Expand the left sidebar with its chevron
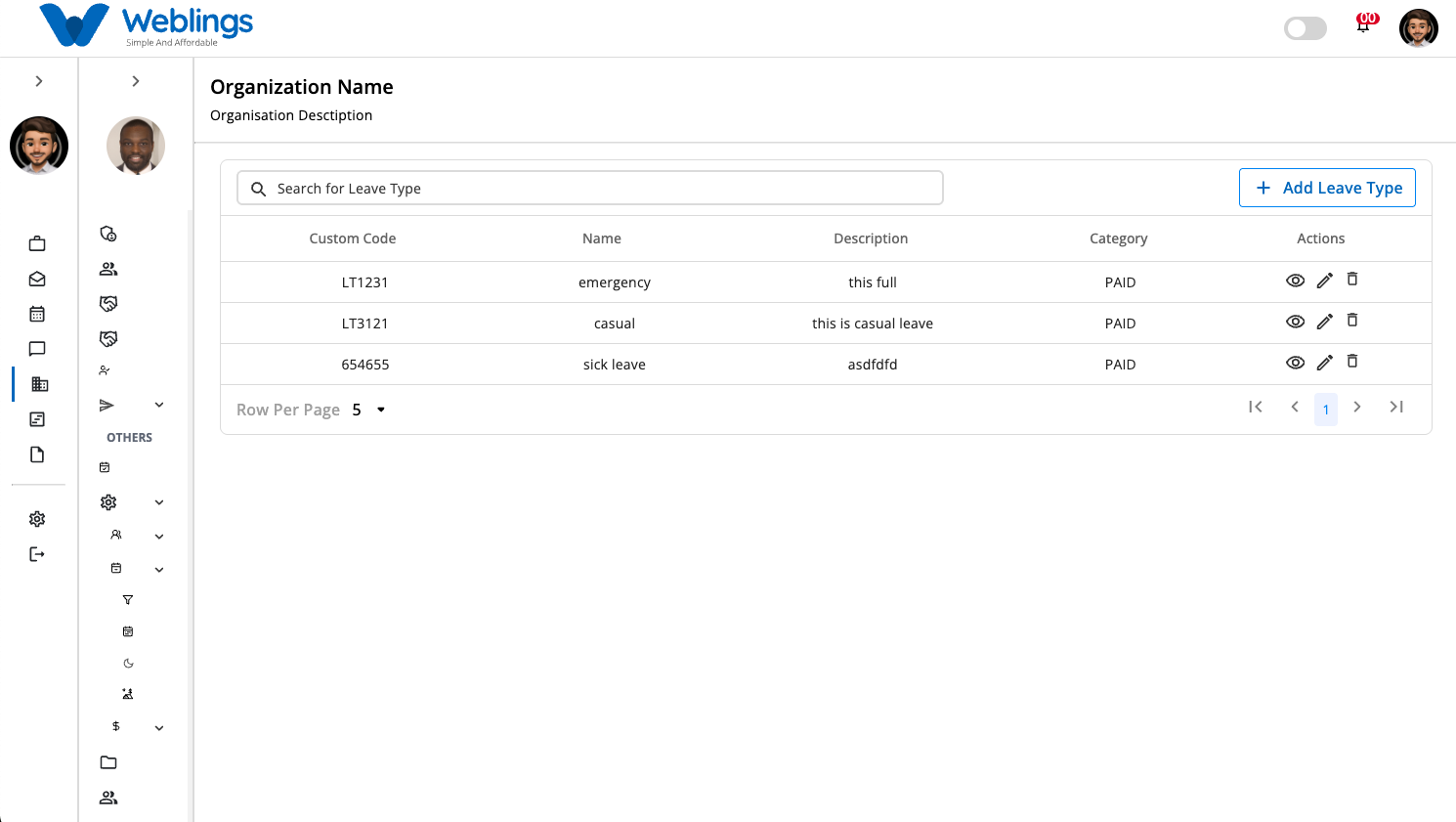 (39, 81)
